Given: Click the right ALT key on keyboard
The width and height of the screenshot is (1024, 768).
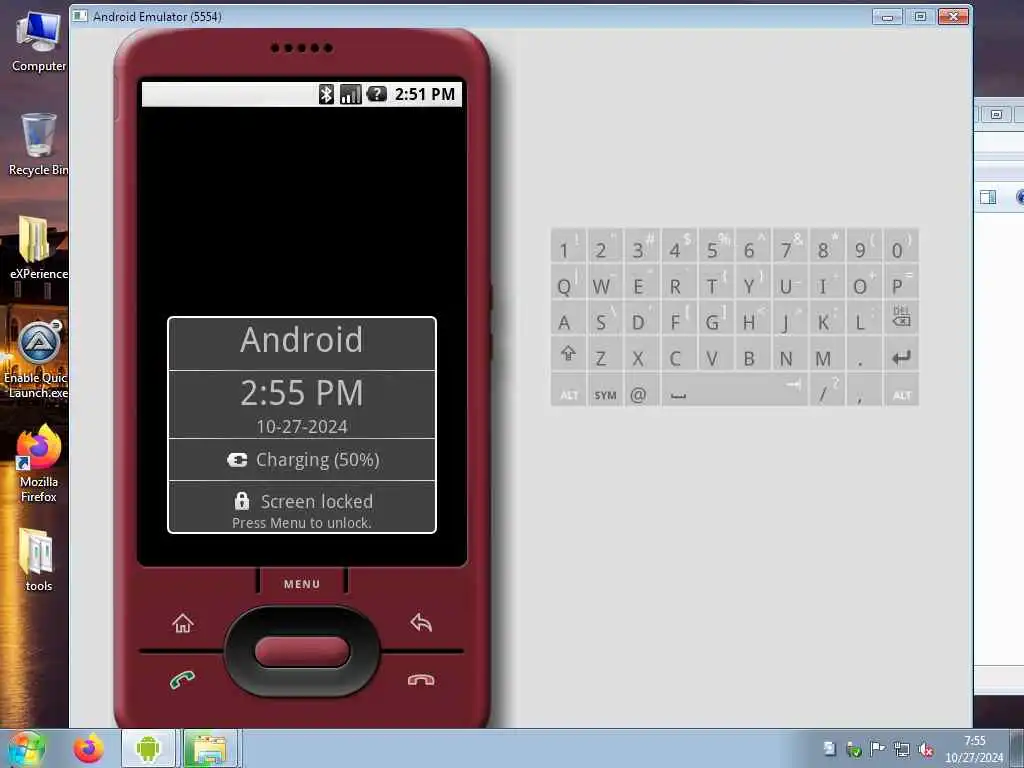Looking at the screenshot, I should (901, 391).
